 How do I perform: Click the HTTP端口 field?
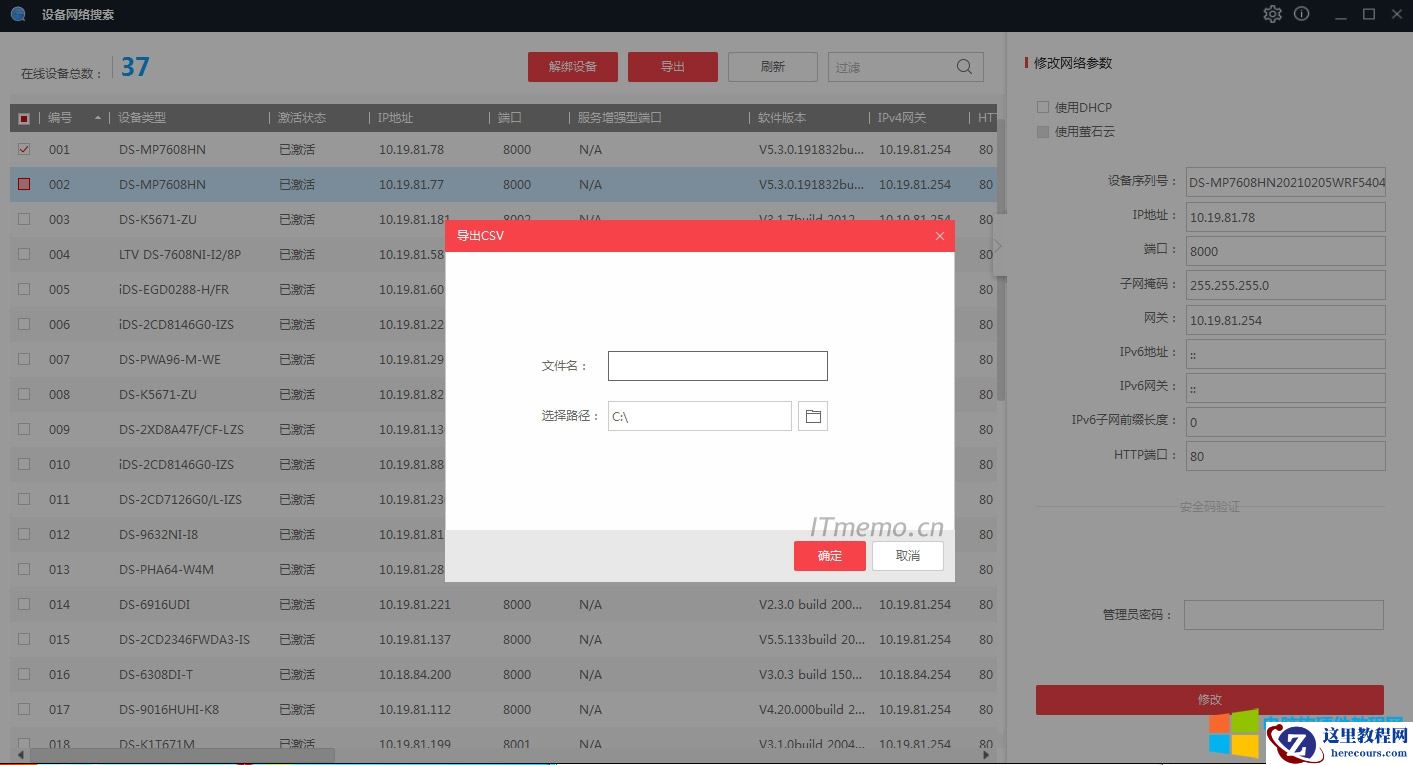tap(1286, 455)
